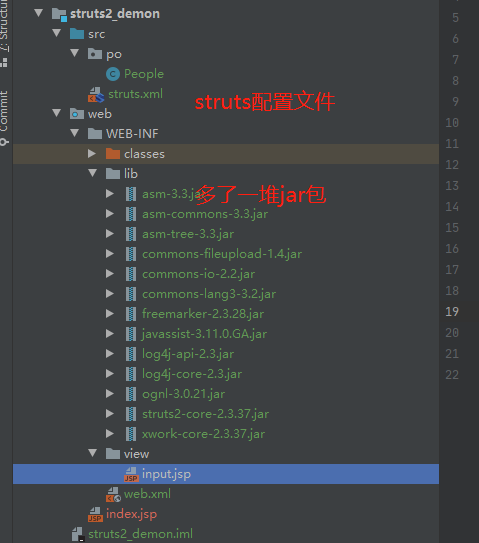
Task: Click the web resource folder icon
Action: 77,114
